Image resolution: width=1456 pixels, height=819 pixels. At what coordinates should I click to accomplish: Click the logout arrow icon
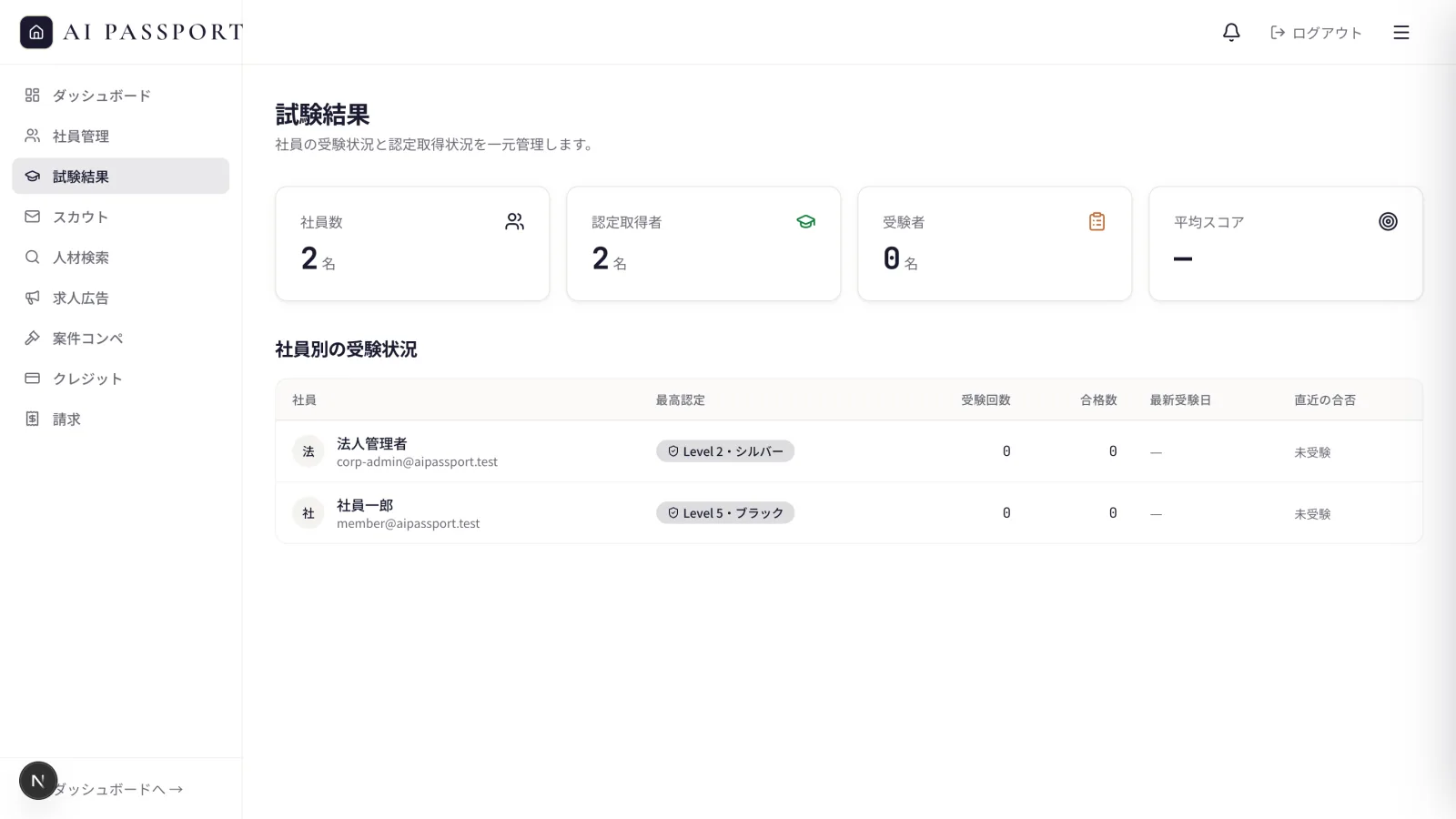coord(1278,33)
